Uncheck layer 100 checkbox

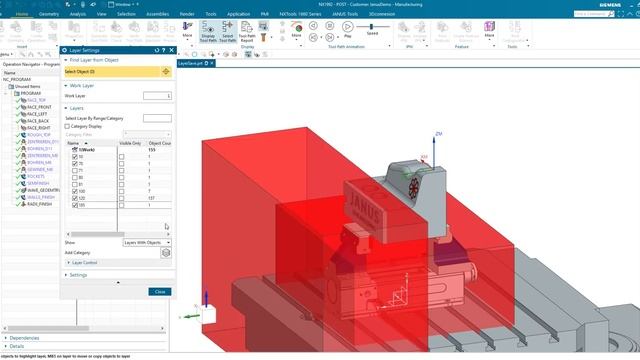(x=75, y=191)
